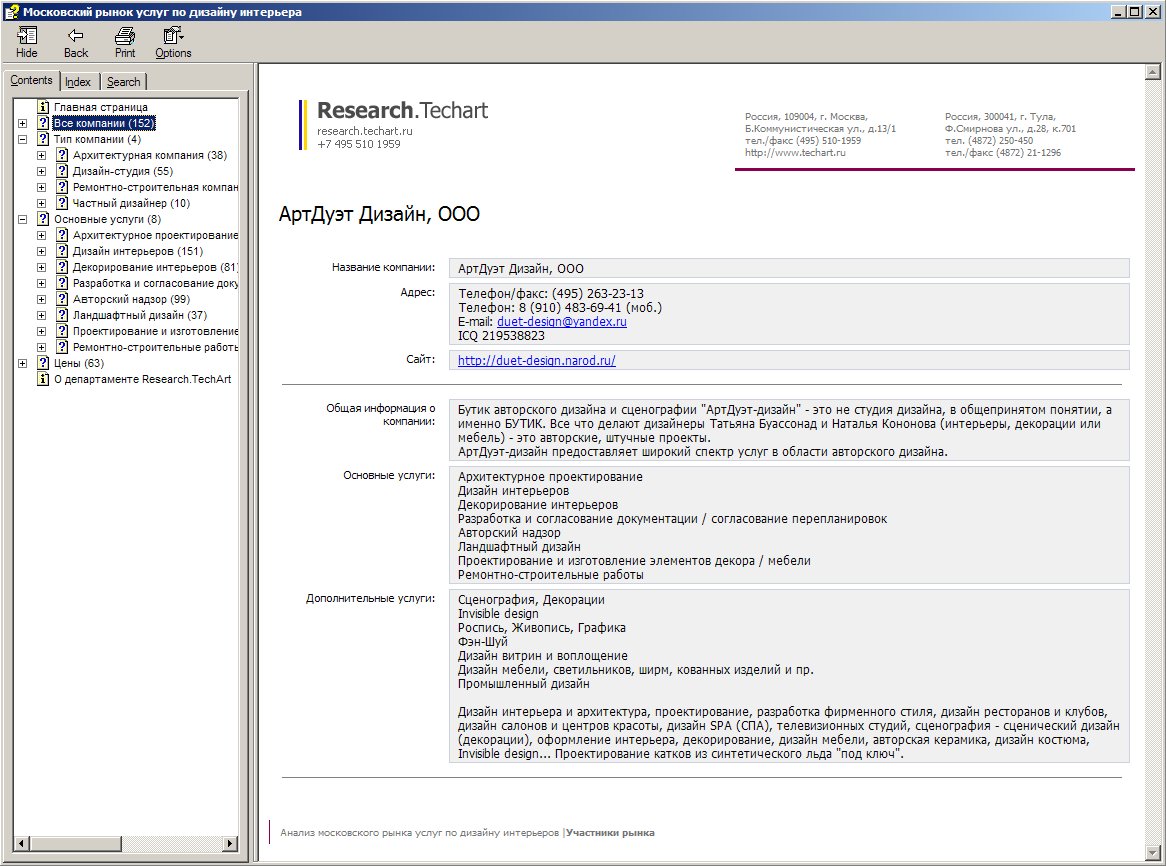Switch to the Contents tab
The height and width of the screenshot is (866, 1166).
(31, 80)
